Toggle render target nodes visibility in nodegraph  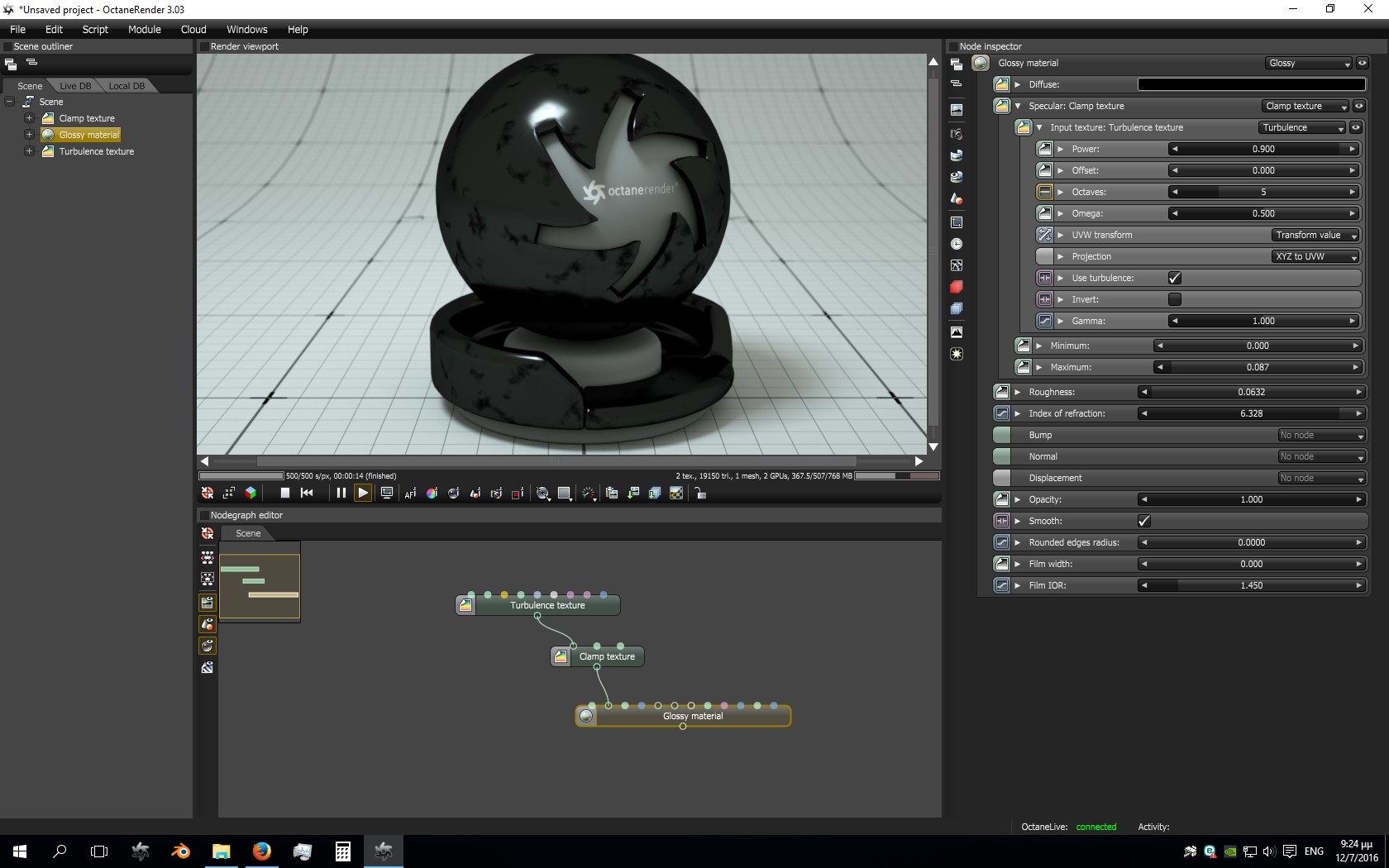click(x=208, y=603)
